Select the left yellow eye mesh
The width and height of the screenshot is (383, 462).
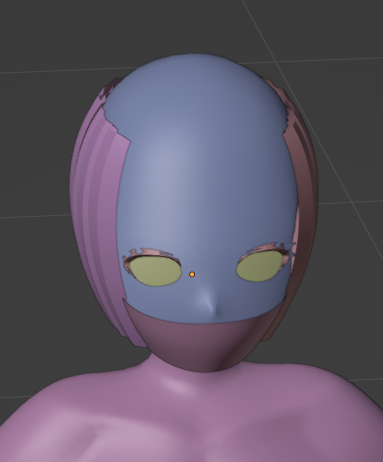click(x=155, y=271)
